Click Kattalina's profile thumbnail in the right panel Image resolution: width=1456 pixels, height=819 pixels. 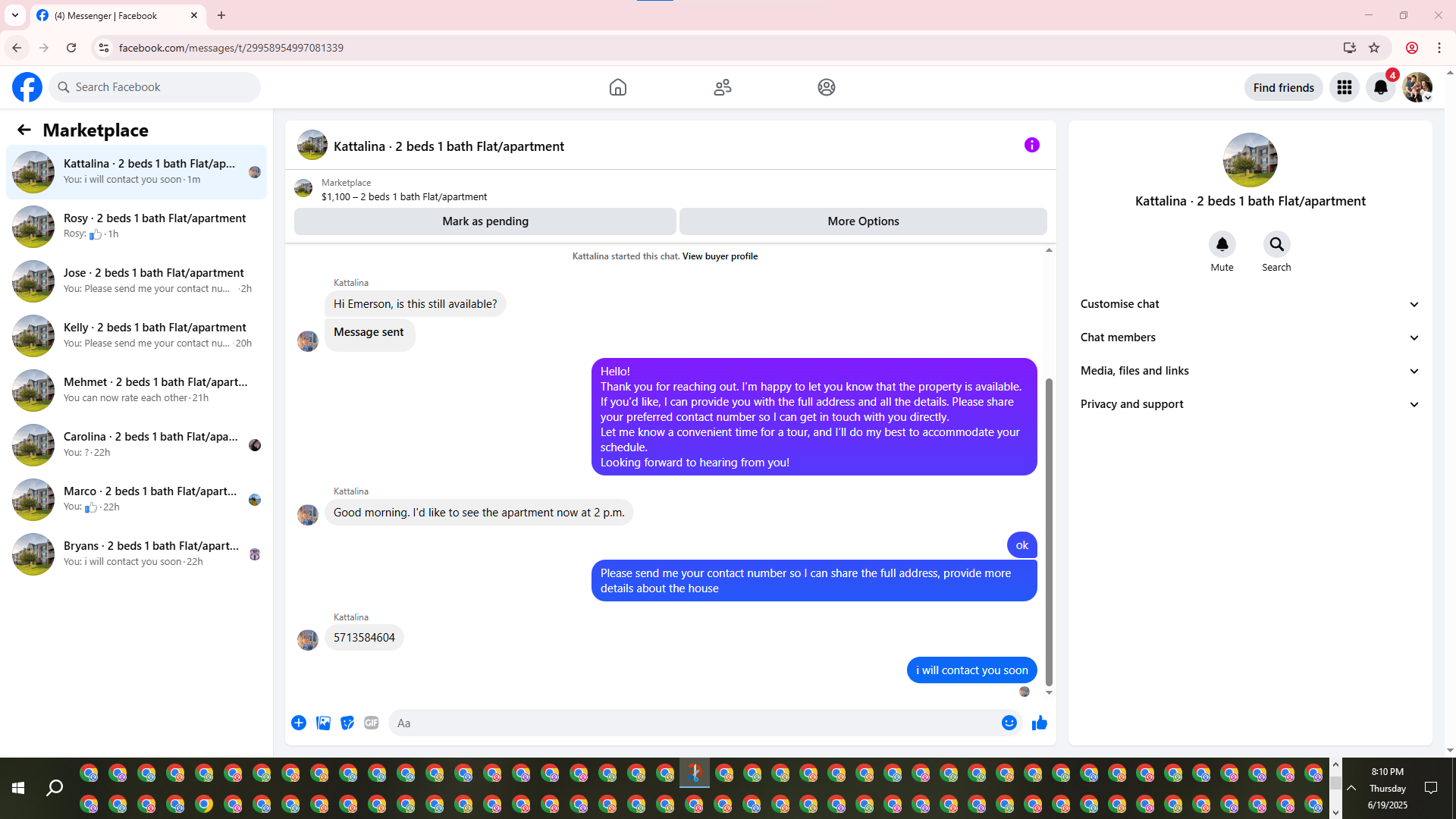click(x=1250, y=160)
